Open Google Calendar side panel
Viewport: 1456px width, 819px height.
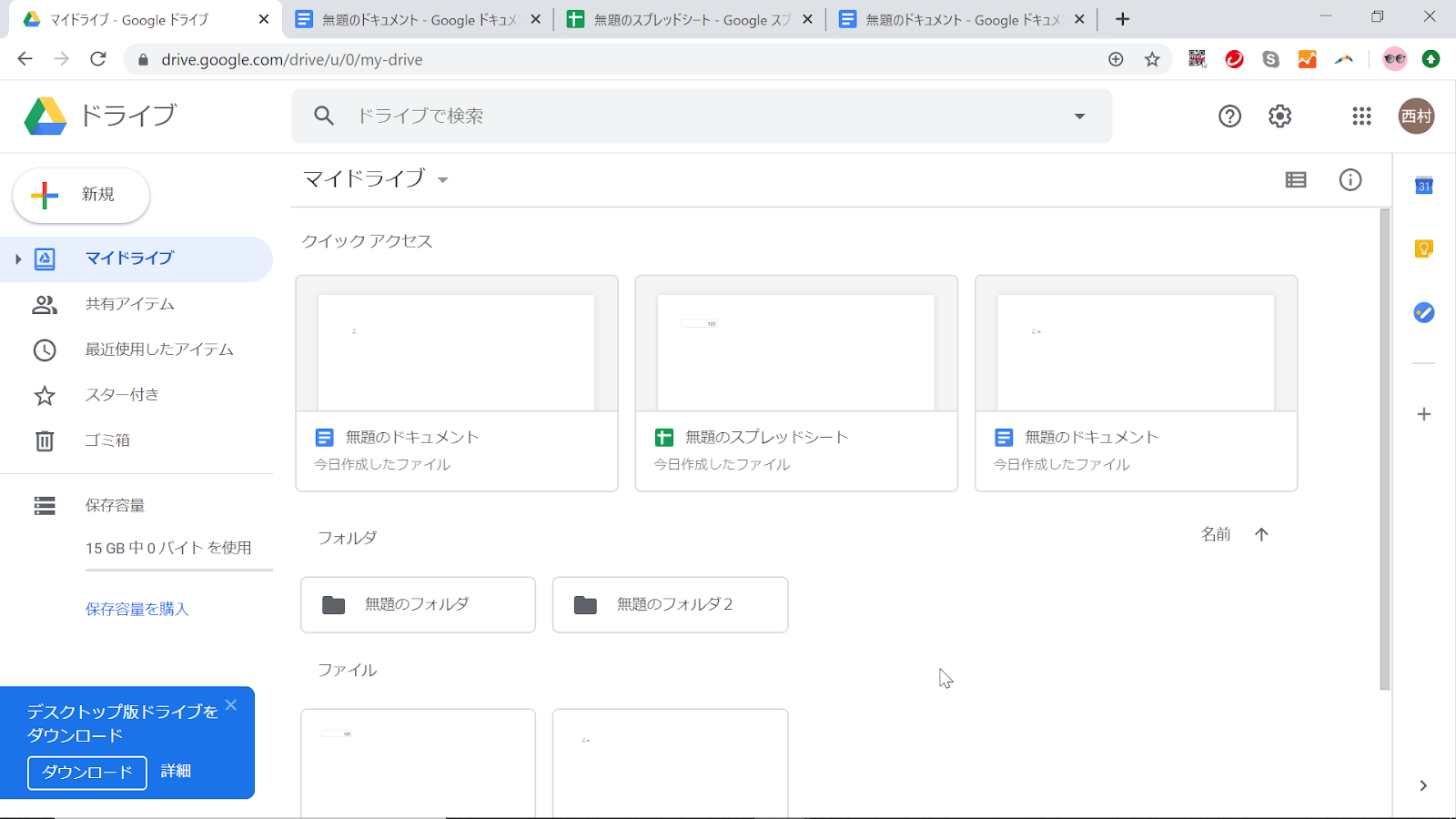(x=1424, y=186)
